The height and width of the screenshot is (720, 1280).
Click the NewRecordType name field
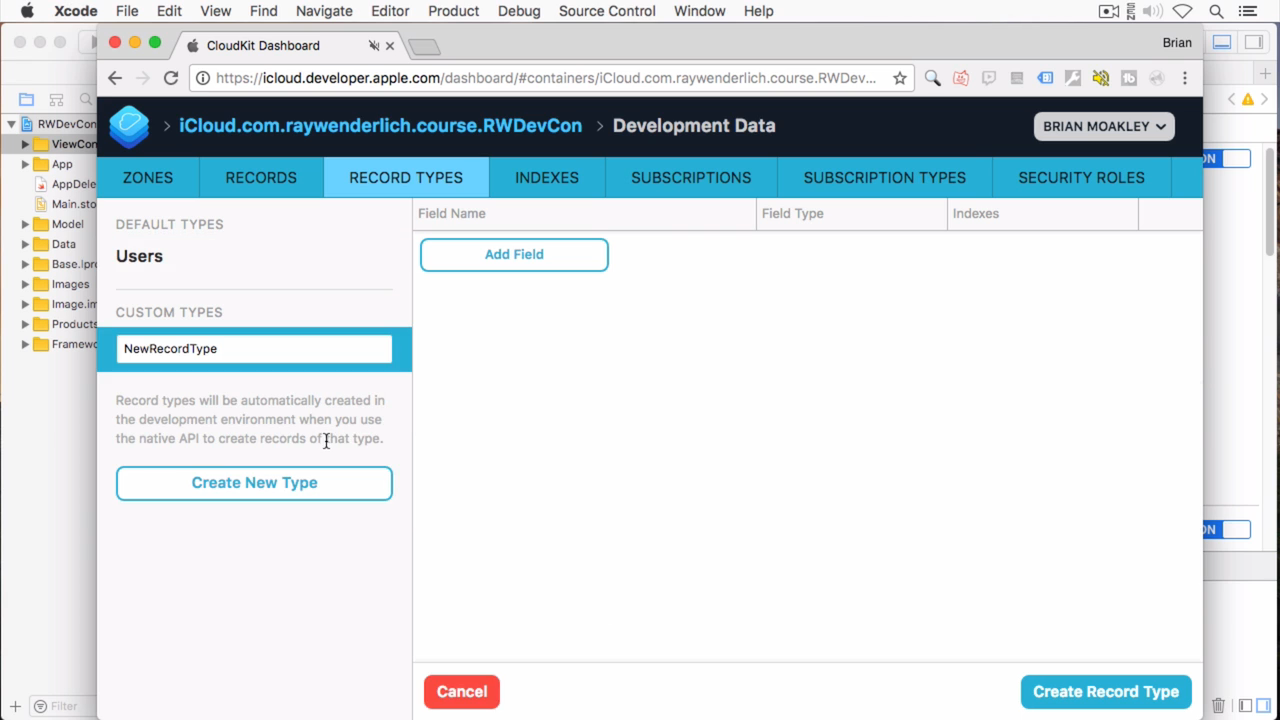pos(254,348)
